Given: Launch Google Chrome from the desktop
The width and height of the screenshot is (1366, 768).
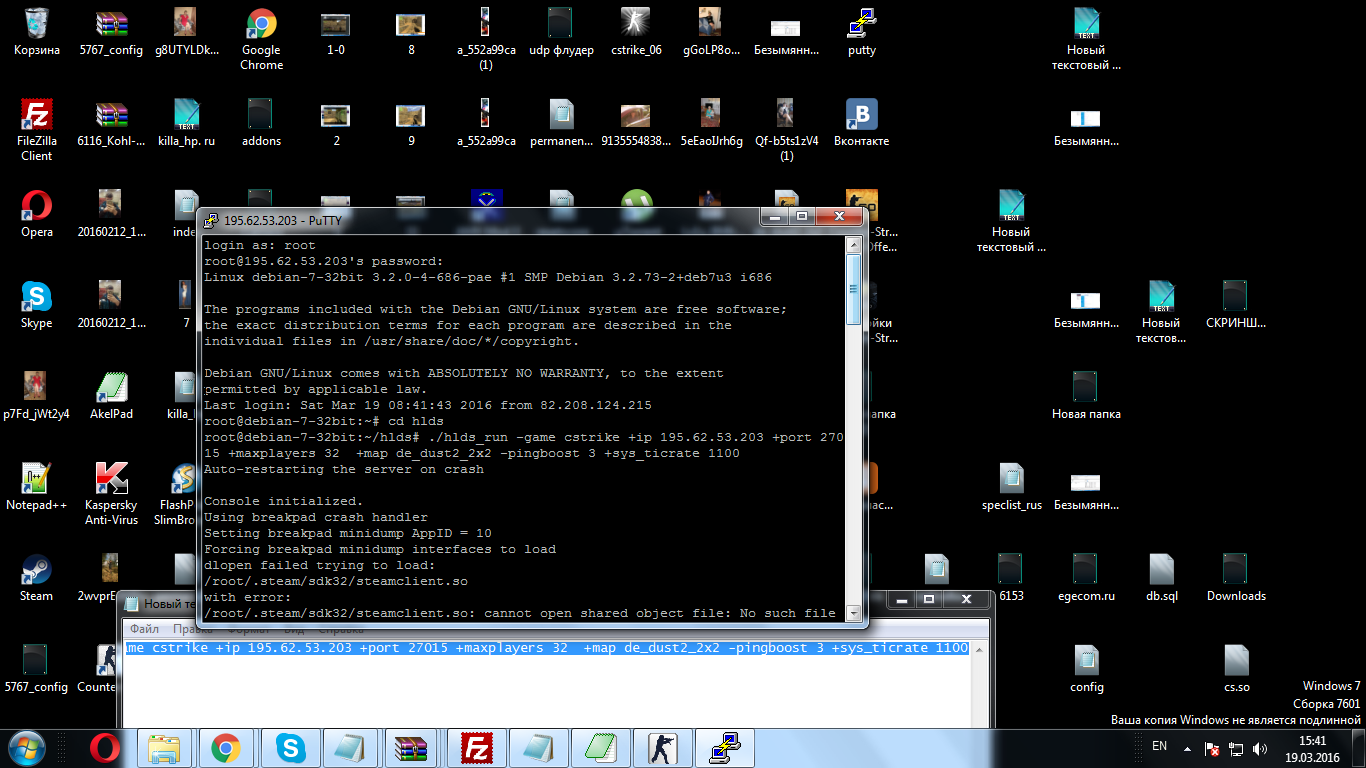Looking at the screenshot, I should pos(261,39).
